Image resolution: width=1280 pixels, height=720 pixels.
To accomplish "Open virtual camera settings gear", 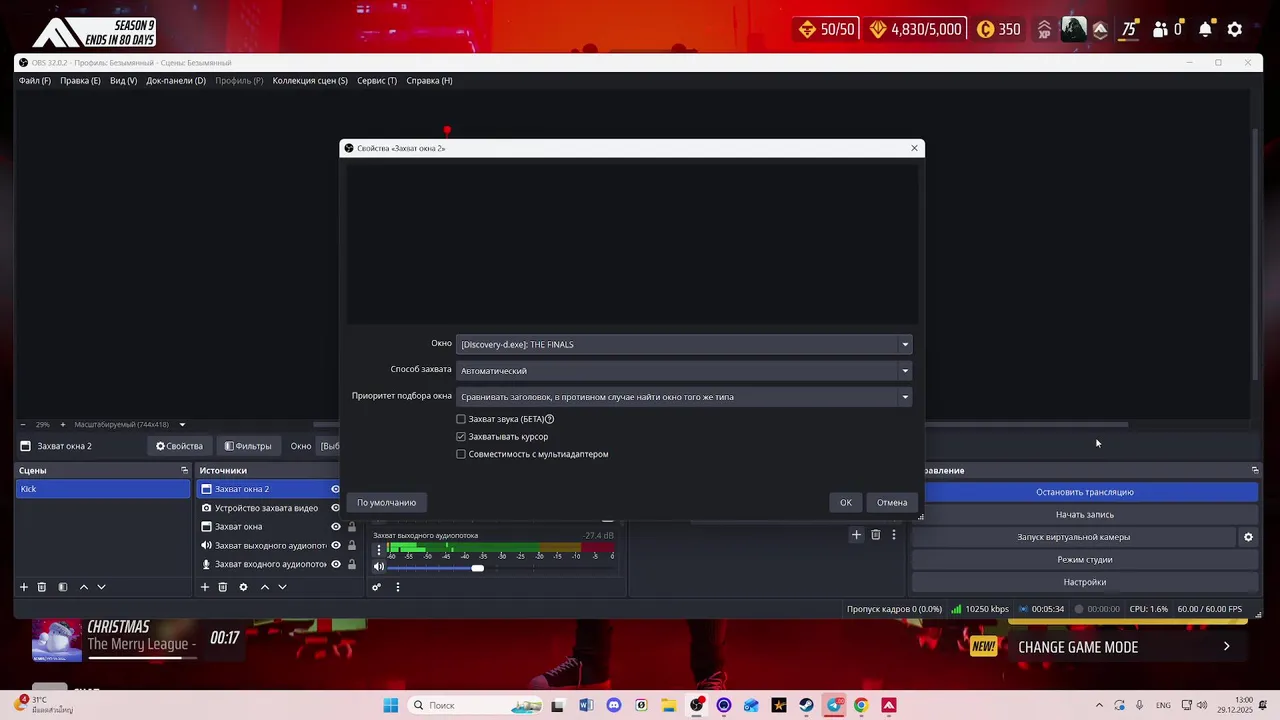I will click(1248, 537).
